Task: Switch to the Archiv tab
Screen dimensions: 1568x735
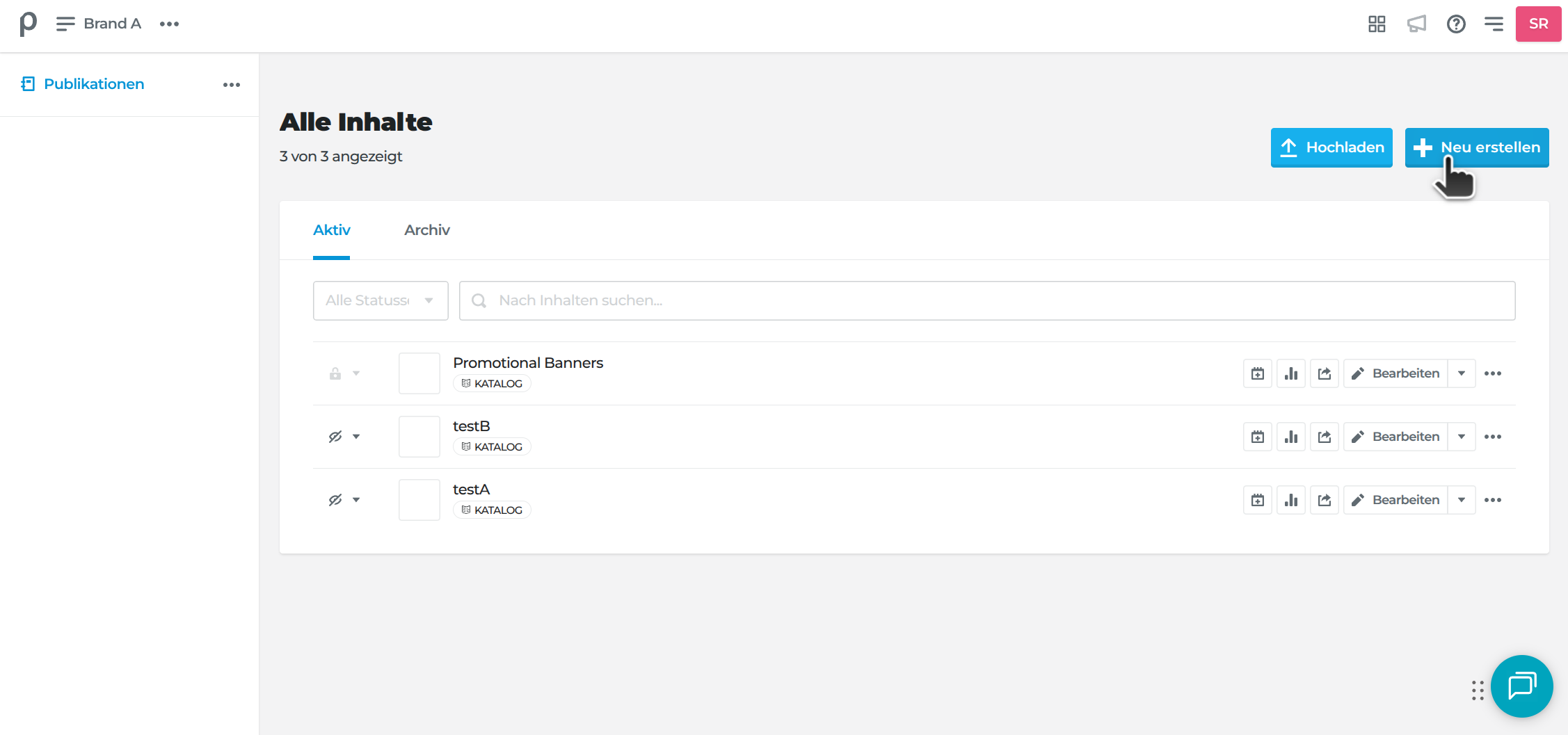Action: click(x=427, y=230)
